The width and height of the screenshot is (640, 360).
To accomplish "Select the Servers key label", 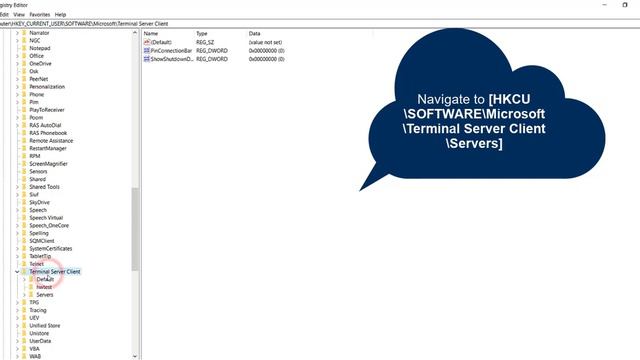I will [x=45, y=295].
